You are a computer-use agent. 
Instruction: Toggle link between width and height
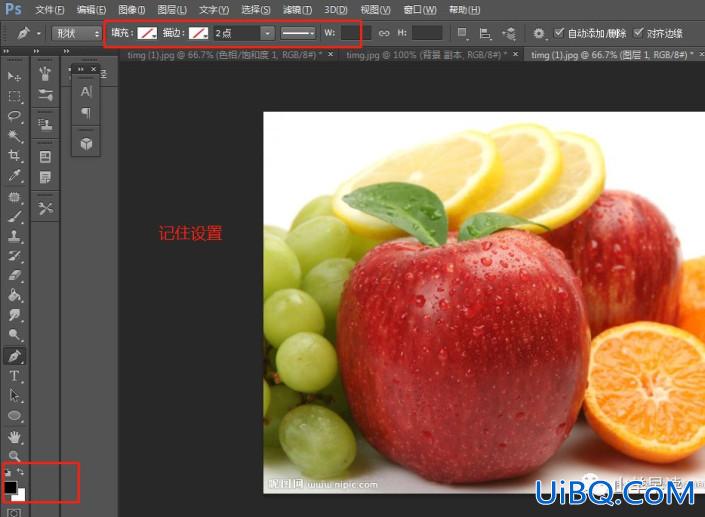[x=384, y=33]
